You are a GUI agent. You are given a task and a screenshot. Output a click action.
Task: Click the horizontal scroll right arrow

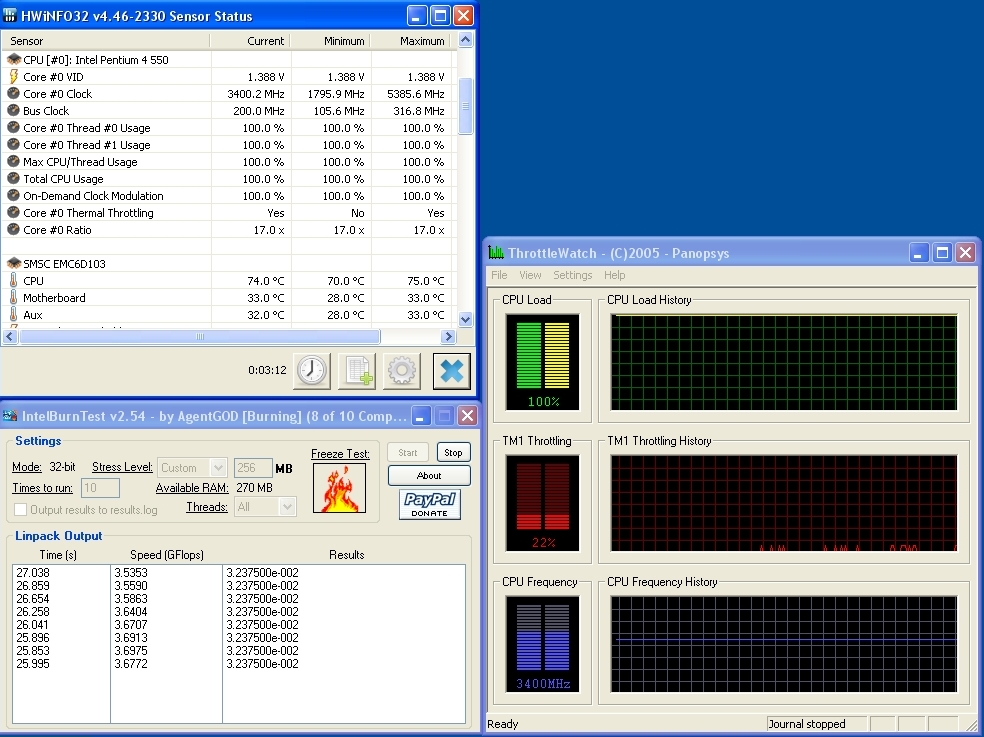pyautogui.click(x=447, y=336)
